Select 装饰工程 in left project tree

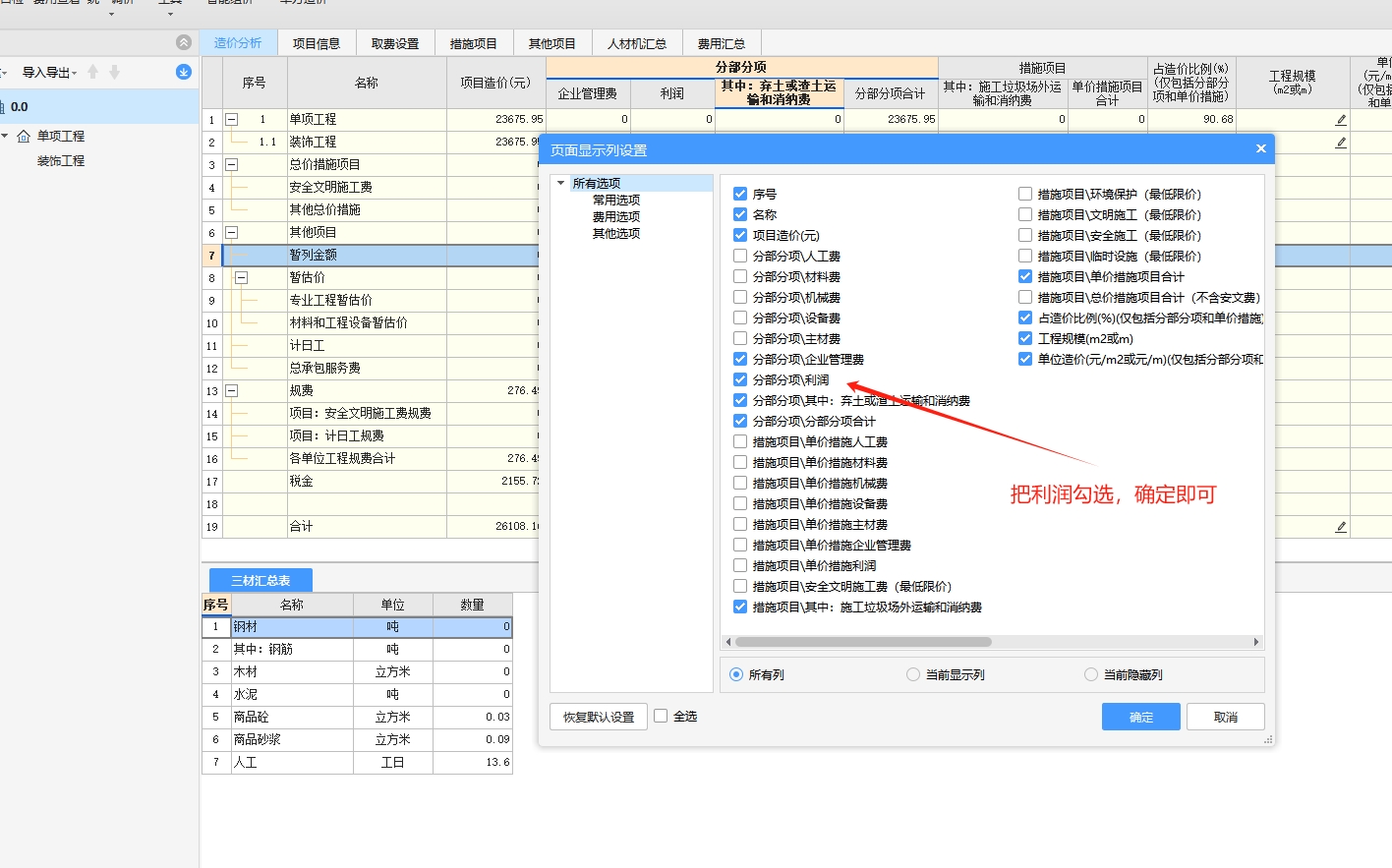click(x=61, y=160)
